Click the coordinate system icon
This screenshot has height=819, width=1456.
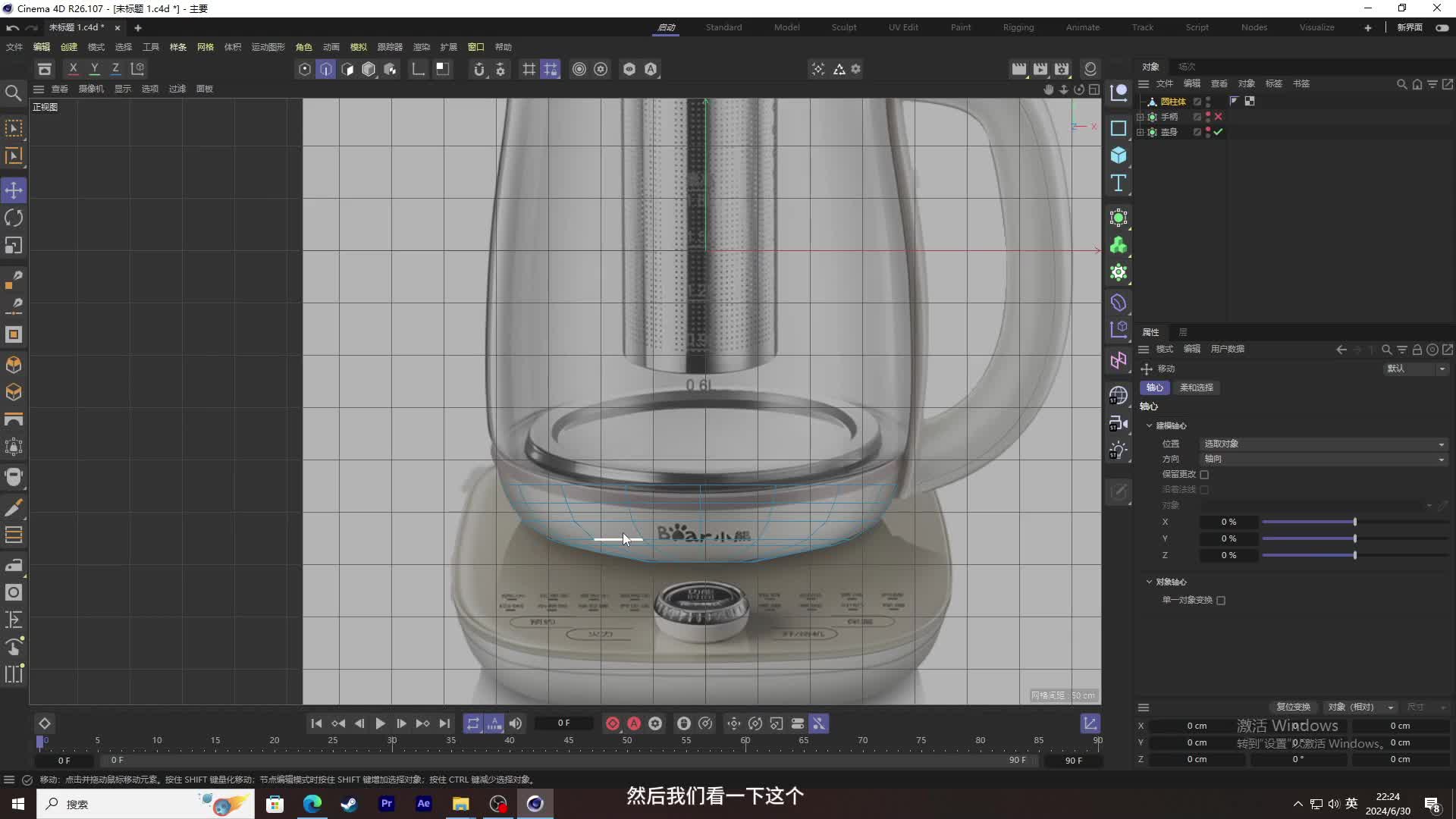[137, 69]
